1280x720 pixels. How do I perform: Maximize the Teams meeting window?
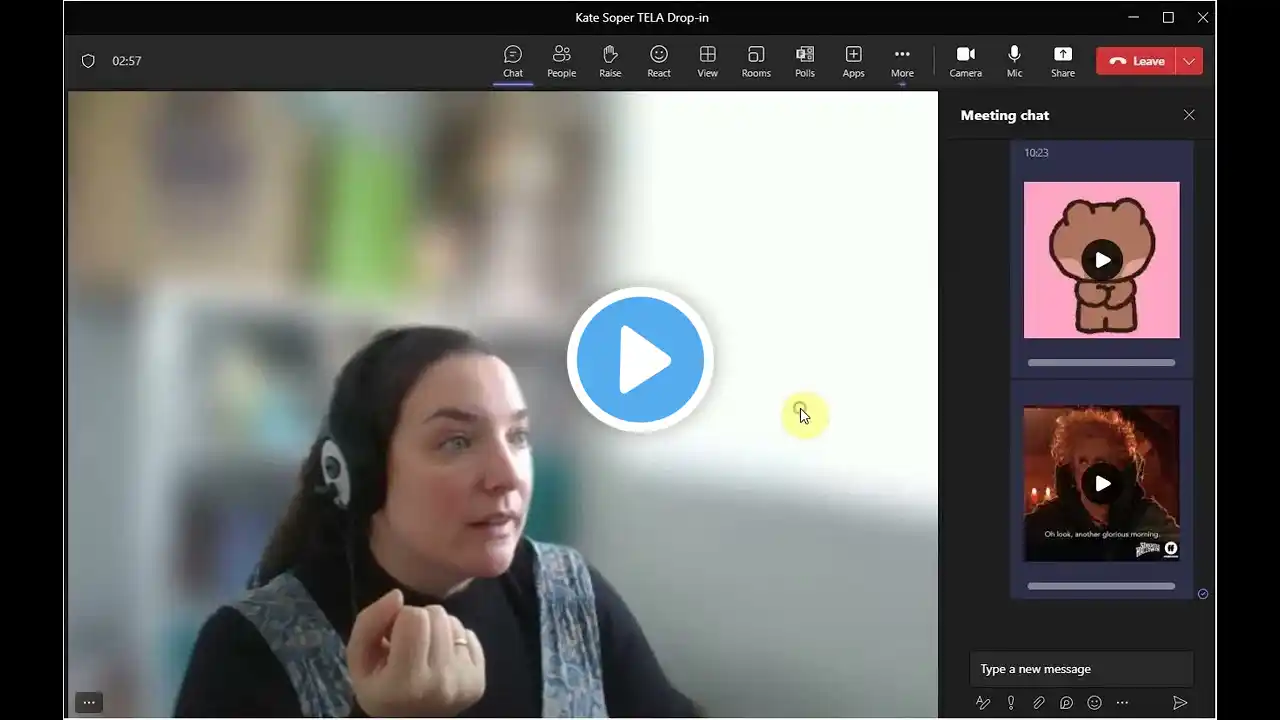point(1168,17)
